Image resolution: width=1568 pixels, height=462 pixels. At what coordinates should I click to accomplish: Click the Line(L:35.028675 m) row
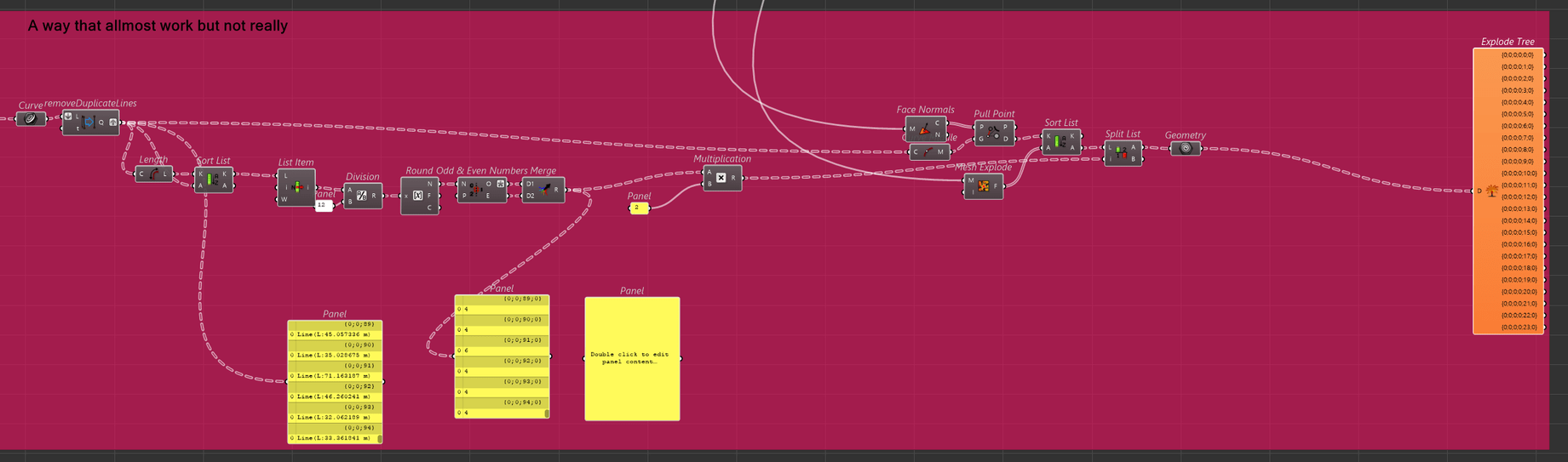335,355
